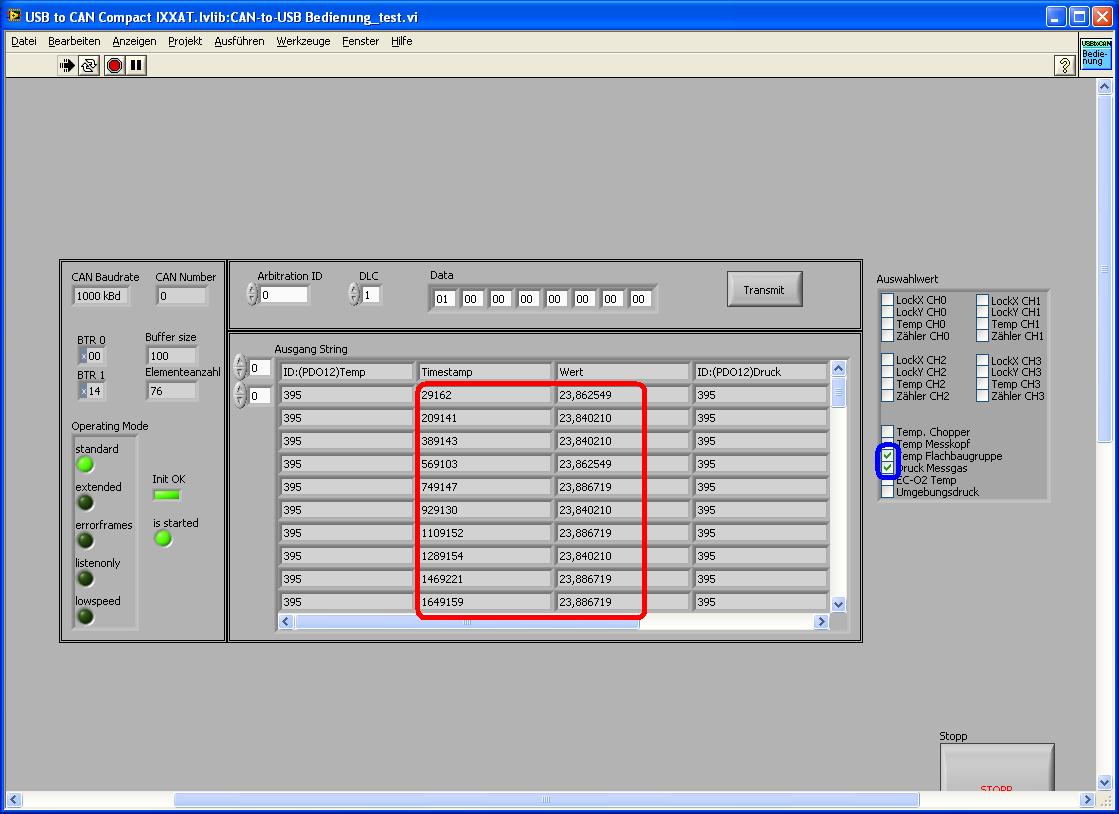Enable the Zähler CH1 checkbox
The image size is (1119, 814).
pyautogui.click(x=983, y=336)
